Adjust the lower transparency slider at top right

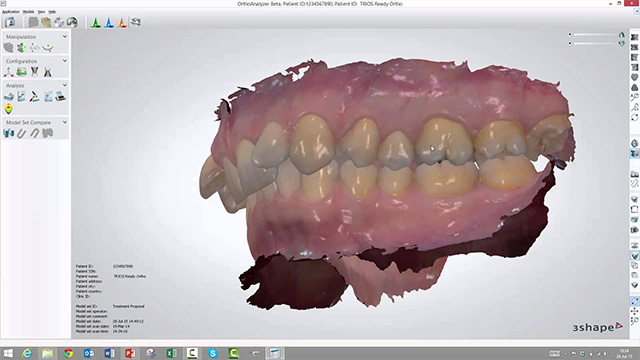pos(594,43)
